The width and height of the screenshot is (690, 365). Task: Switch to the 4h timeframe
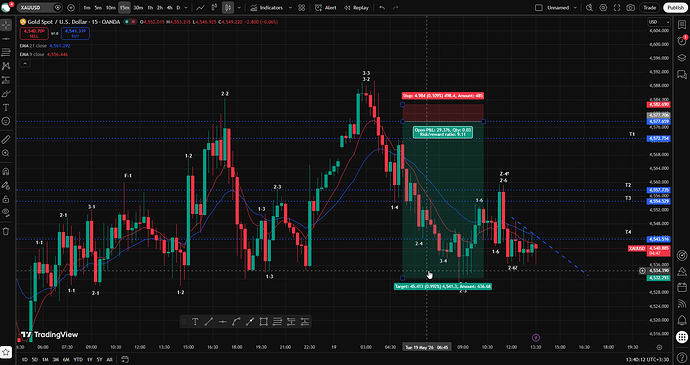(x=169, y=7)
